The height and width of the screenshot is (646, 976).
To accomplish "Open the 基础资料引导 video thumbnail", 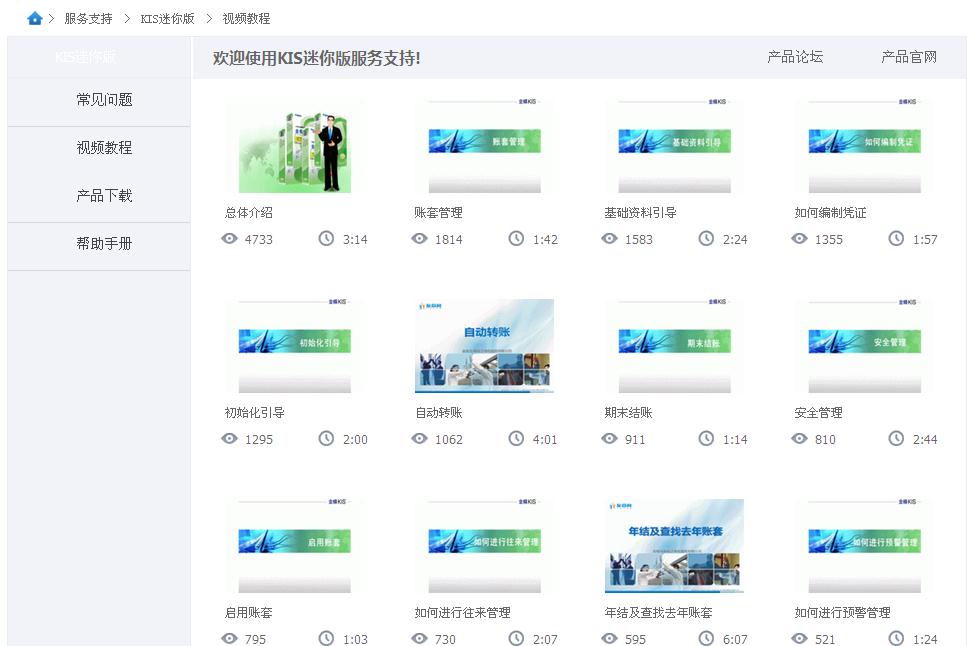I will pyautogui.click(x=675, y=147).
